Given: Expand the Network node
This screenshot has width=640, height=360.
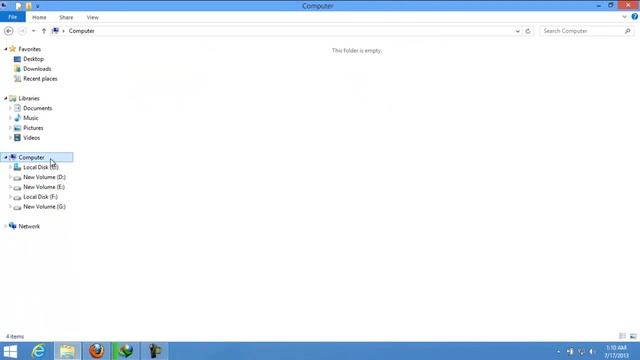Looking at the screenshot, I should 6,226.
